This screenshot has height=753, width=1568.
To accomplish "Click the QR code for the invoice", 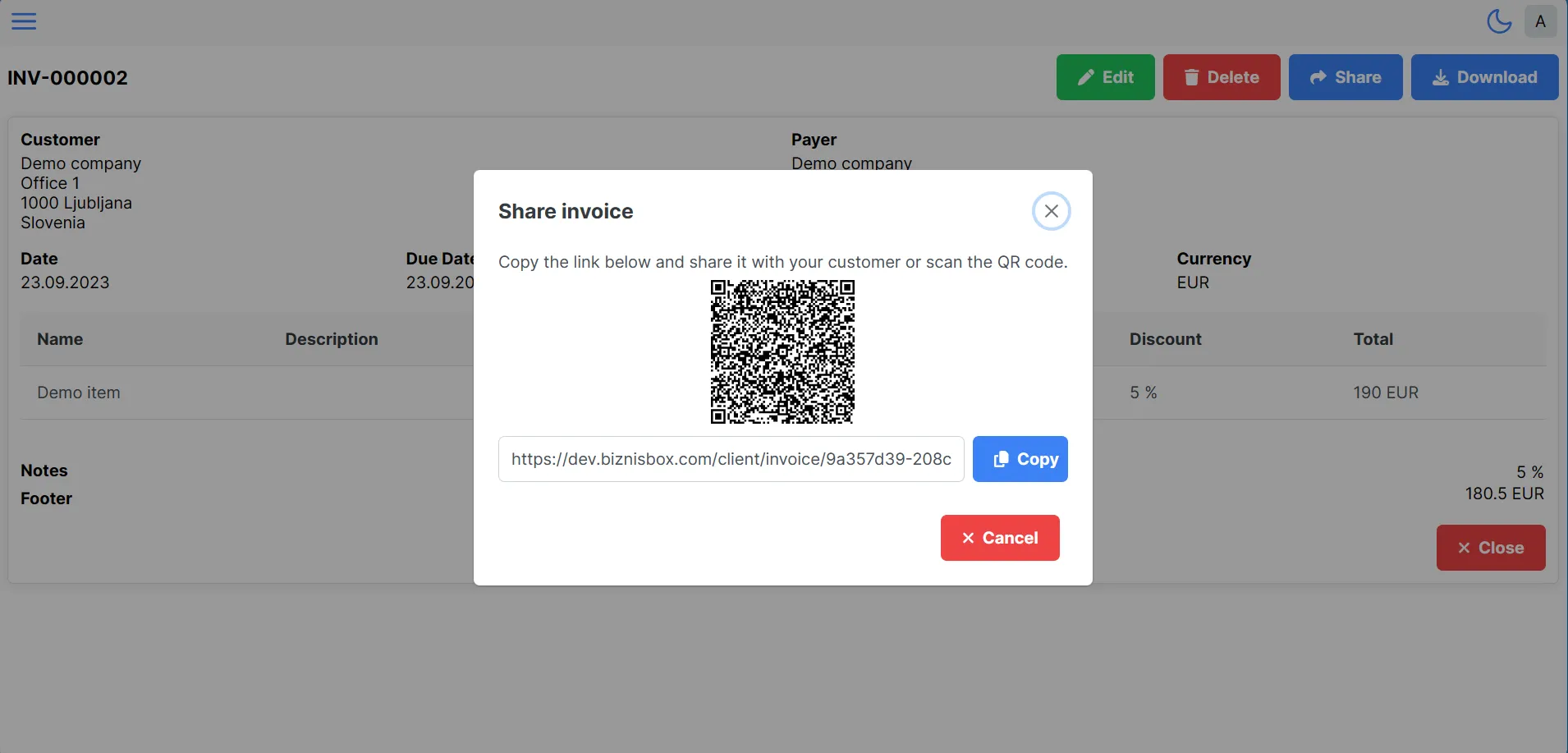I will point(782,352).
